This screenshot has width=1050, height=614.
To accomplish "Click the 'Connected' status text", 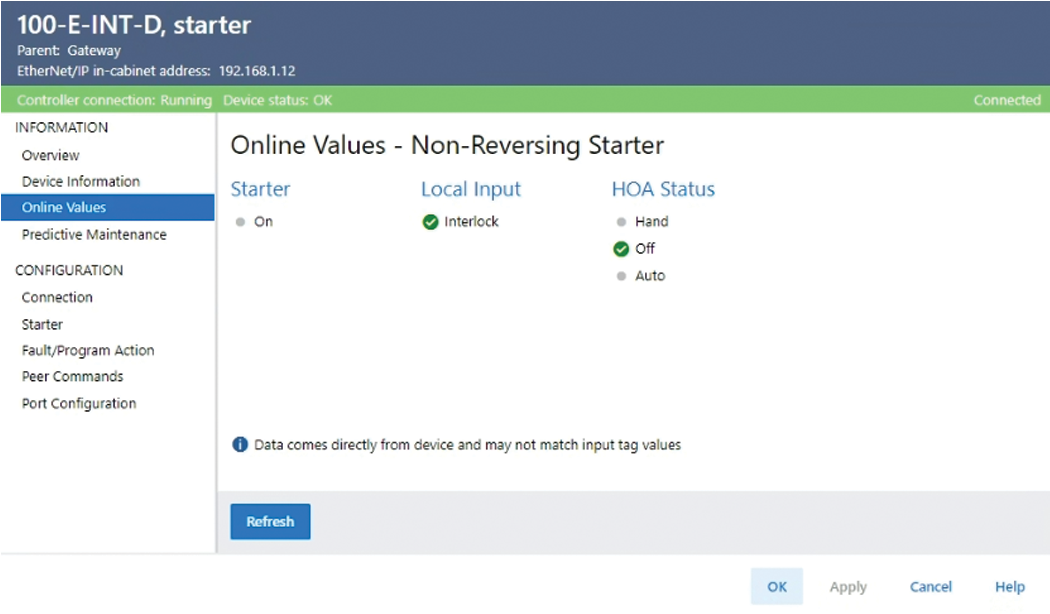I will tap(1007, 100).
